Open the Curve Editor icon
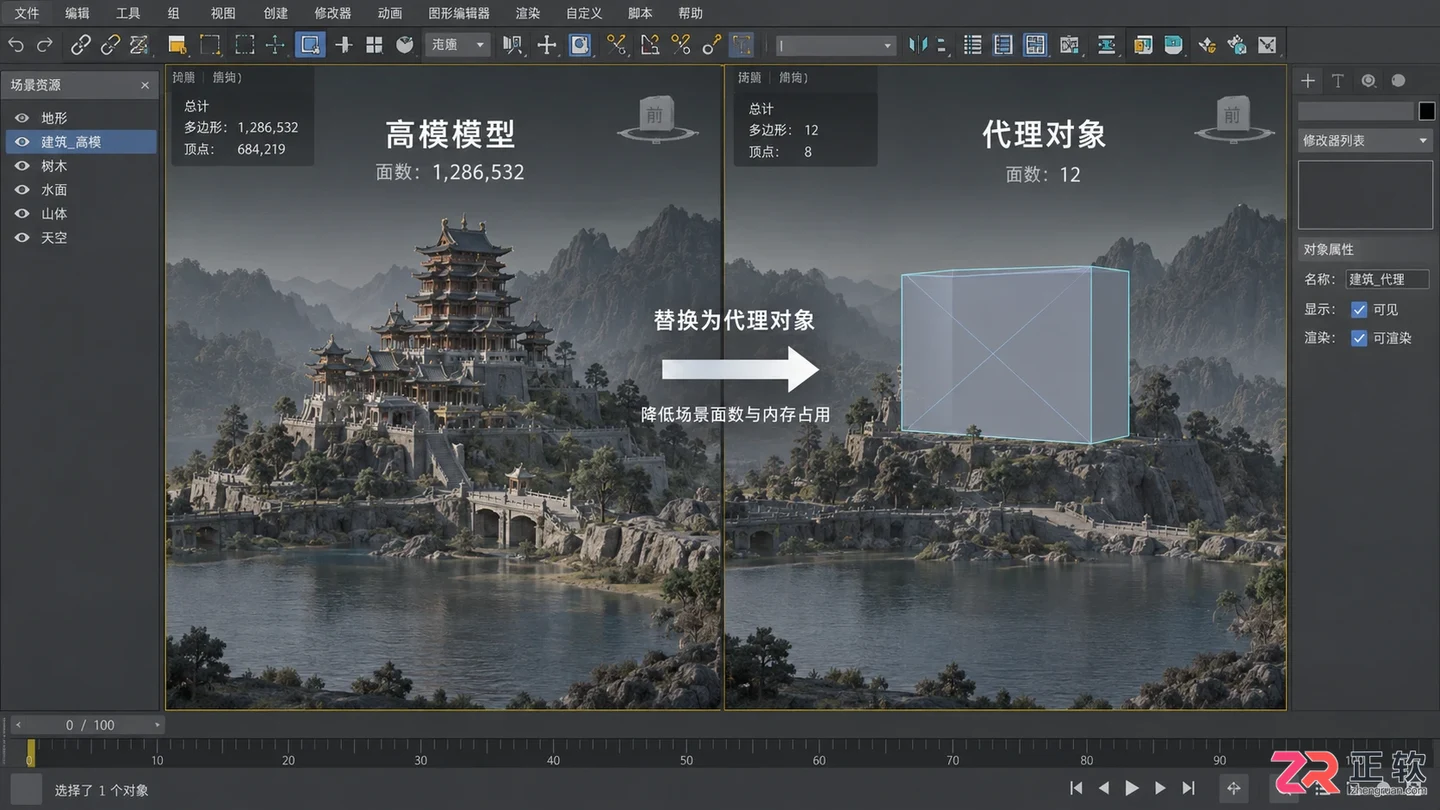This screenshot has height=810, width=1440. 1070,45
